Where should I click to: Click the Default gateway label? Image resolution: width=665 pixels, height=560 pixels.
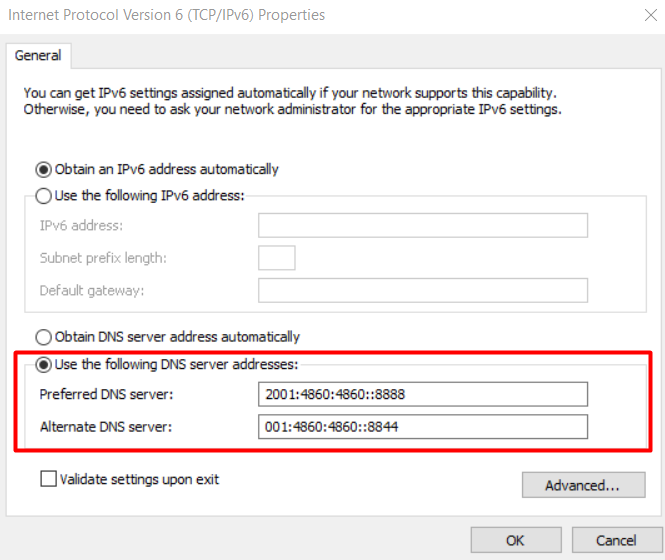(92, 291)
